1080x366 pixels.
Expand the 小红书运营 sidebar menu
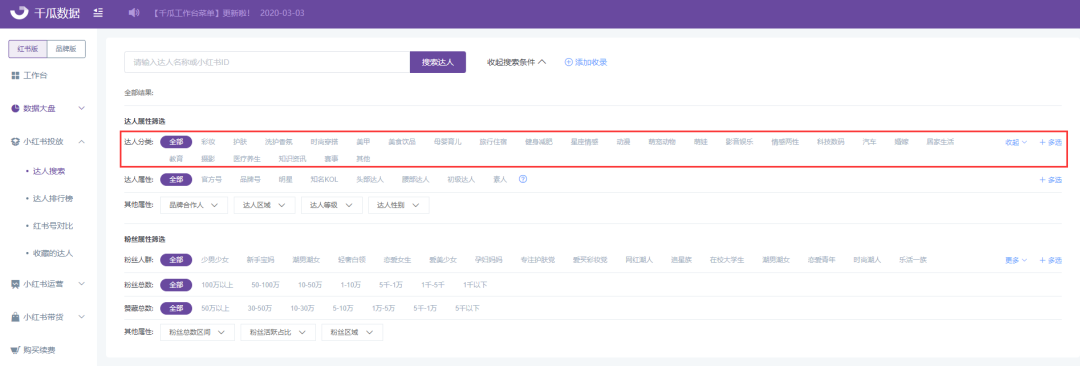pyautogui.click(x=48, y=284)
